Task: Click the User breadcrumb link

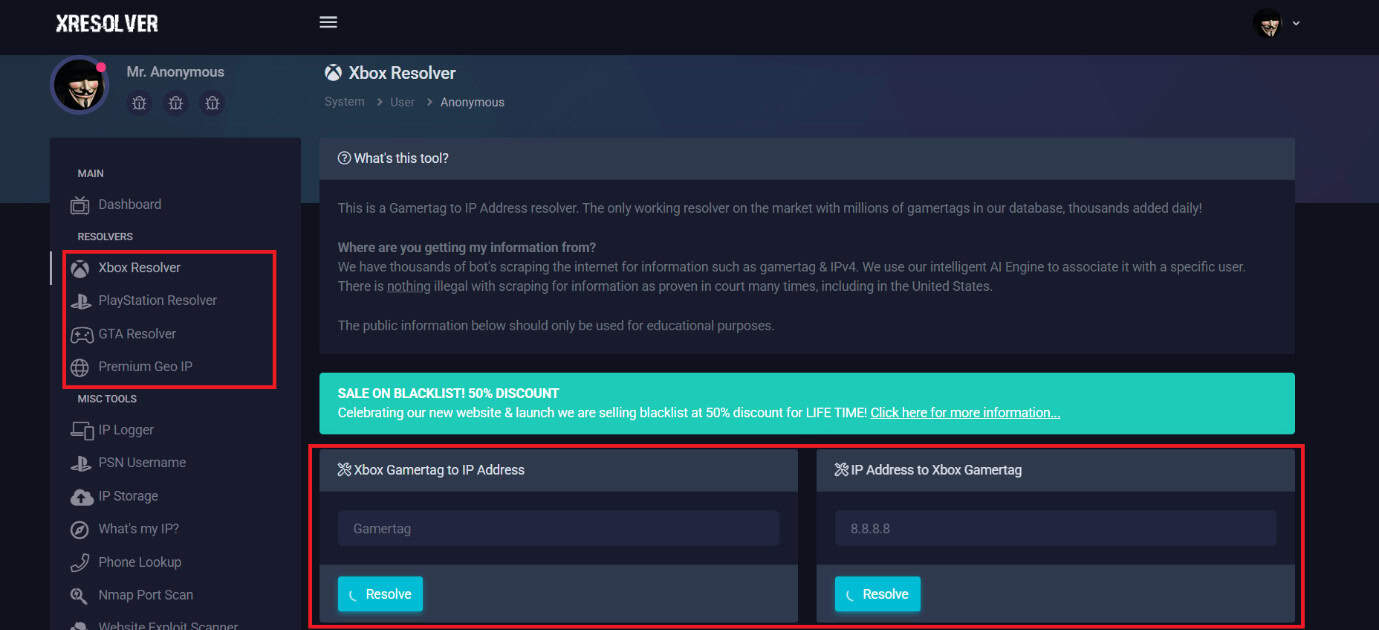Action: click(x=401, y=101)
